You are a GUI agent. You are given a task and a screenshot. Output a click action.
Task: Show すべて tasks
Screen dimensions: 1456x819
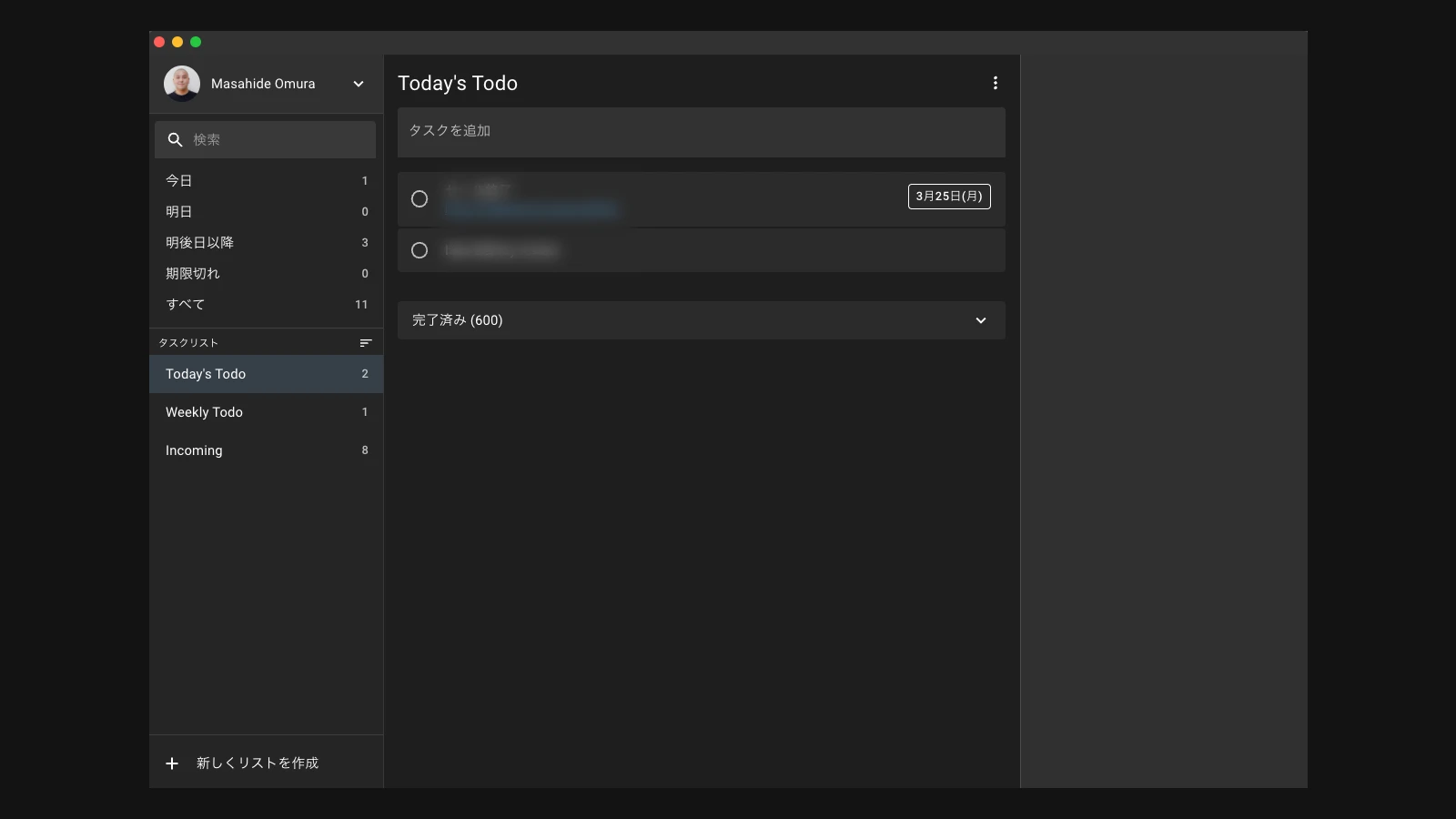tap(186, 305)
